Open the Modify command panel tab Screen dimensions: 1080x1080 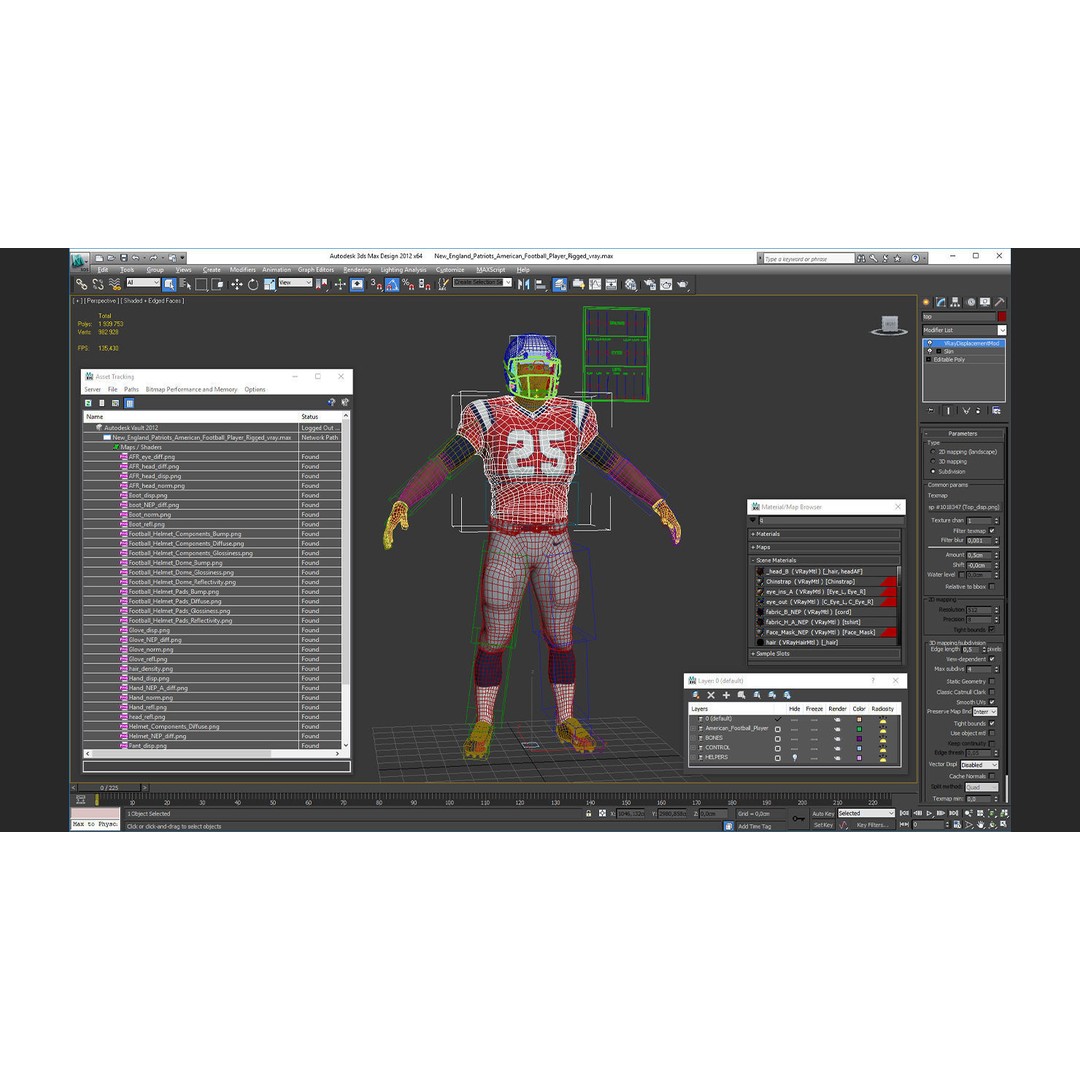tap(941, 302)
